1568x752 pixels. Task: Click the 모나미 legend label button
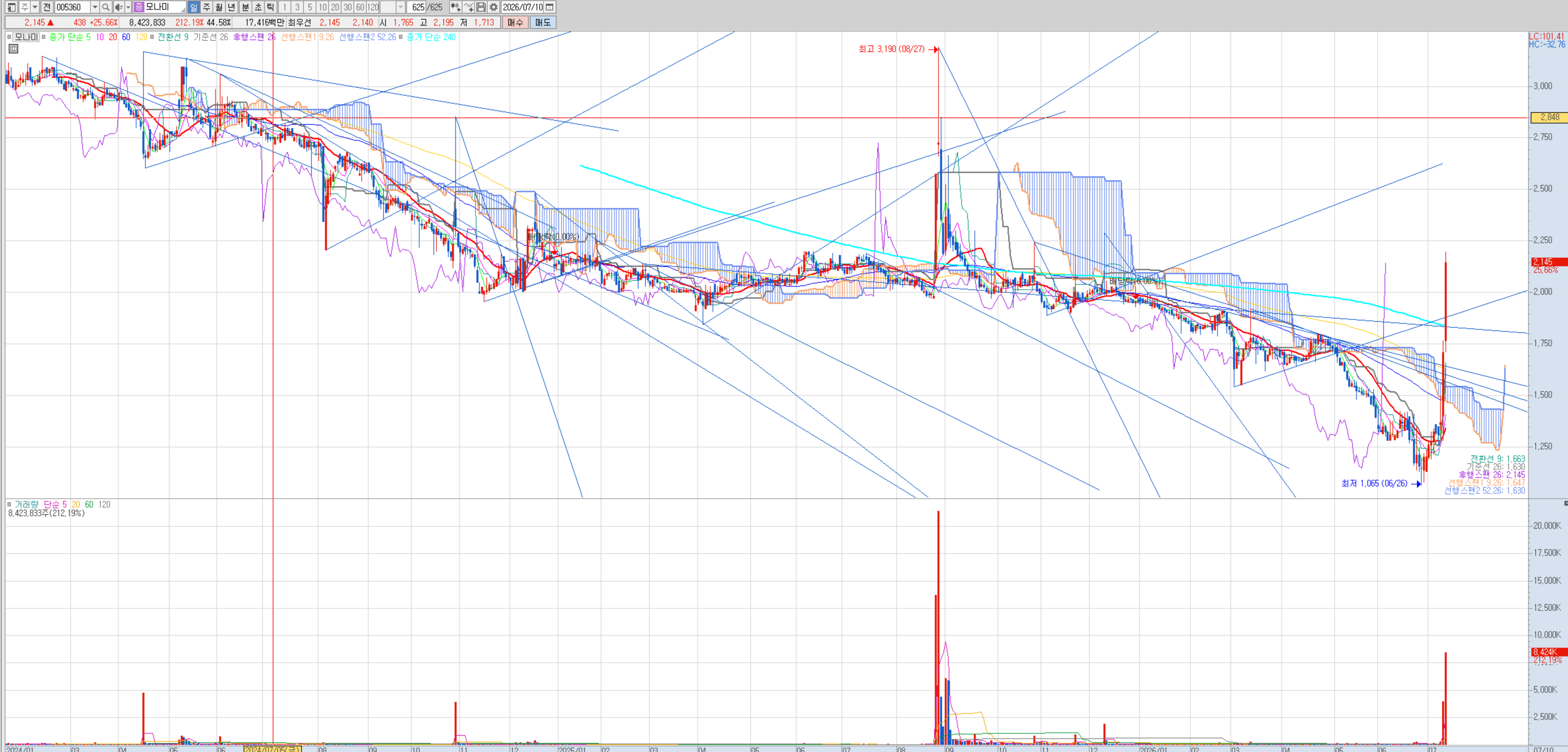click(x=26, y=37)
